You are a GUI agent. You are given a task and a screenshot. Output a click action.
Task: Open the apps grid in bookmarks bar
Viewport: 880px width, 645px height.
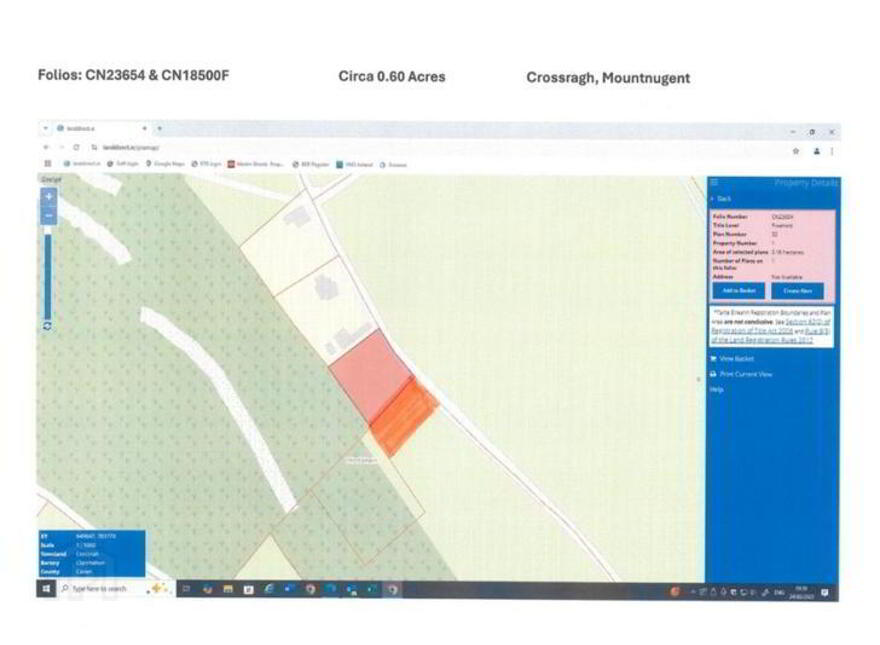tap(48, 163)
